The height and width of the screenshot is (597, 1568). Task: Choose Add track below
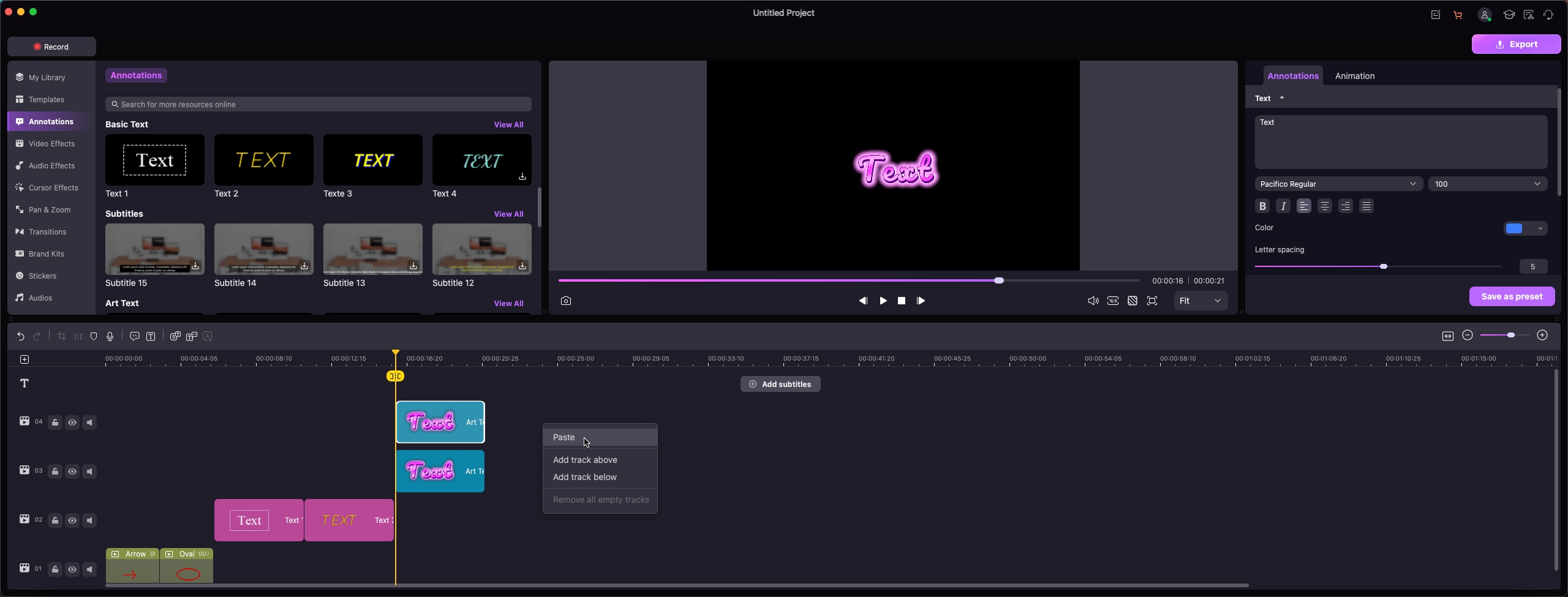(585, 477)
